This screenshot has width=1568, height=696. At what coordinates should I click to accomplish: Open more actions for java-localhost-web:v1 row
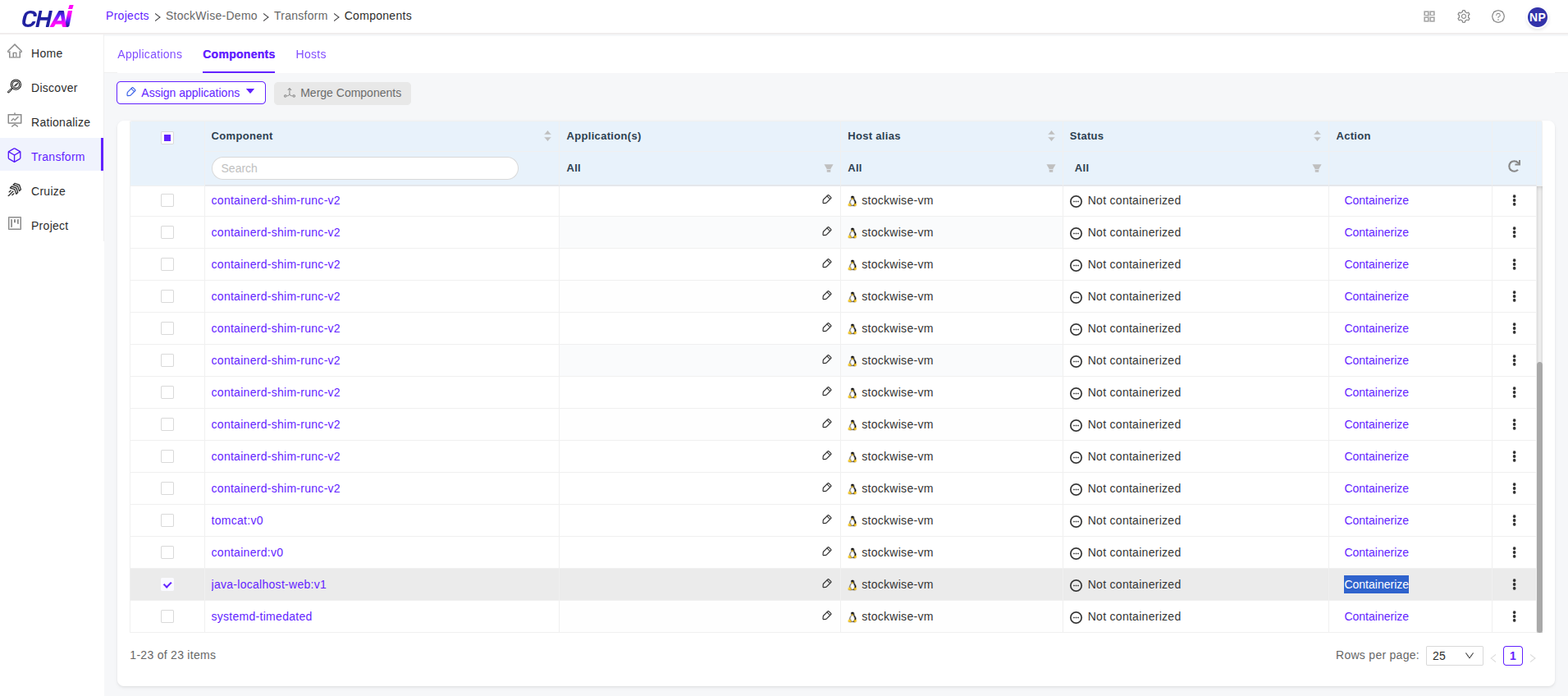coord(1514,584)
